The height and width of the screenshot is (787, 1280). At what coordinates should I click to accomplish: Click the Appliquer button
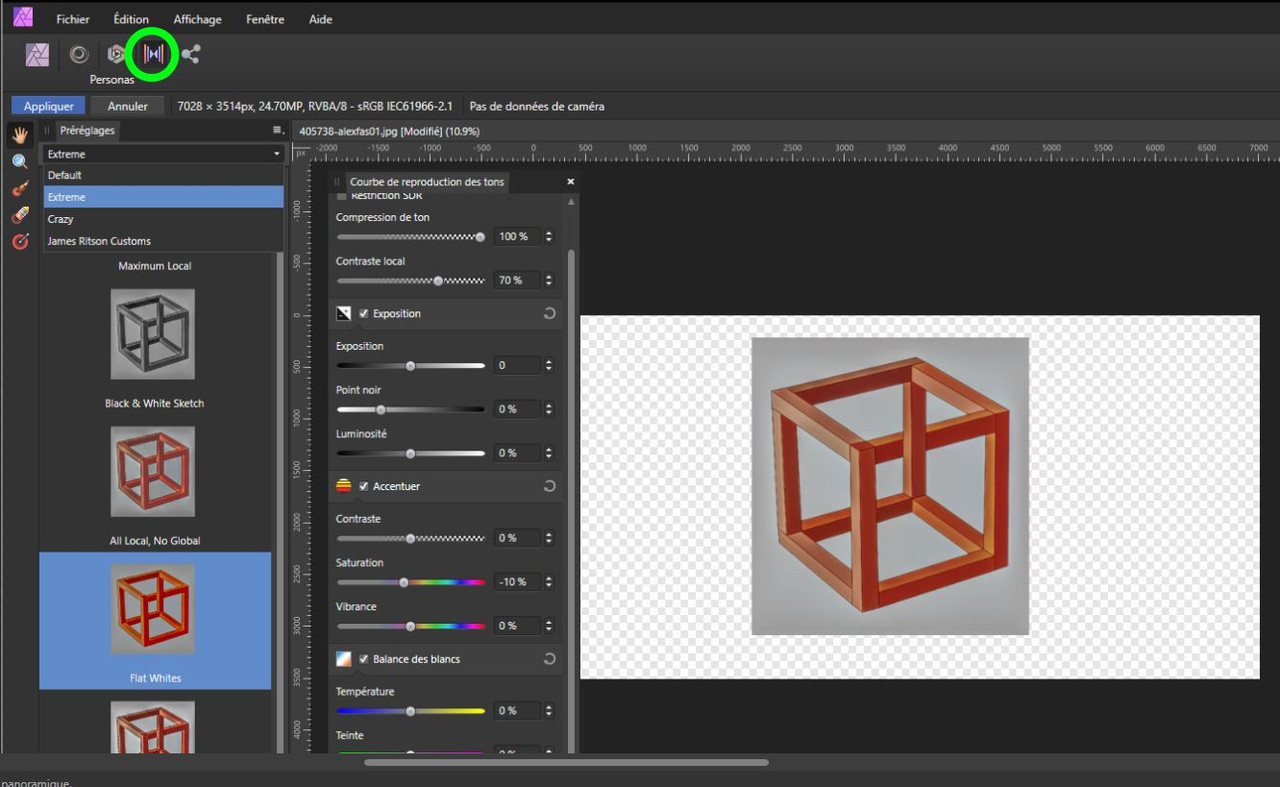[x=48, y=106]
